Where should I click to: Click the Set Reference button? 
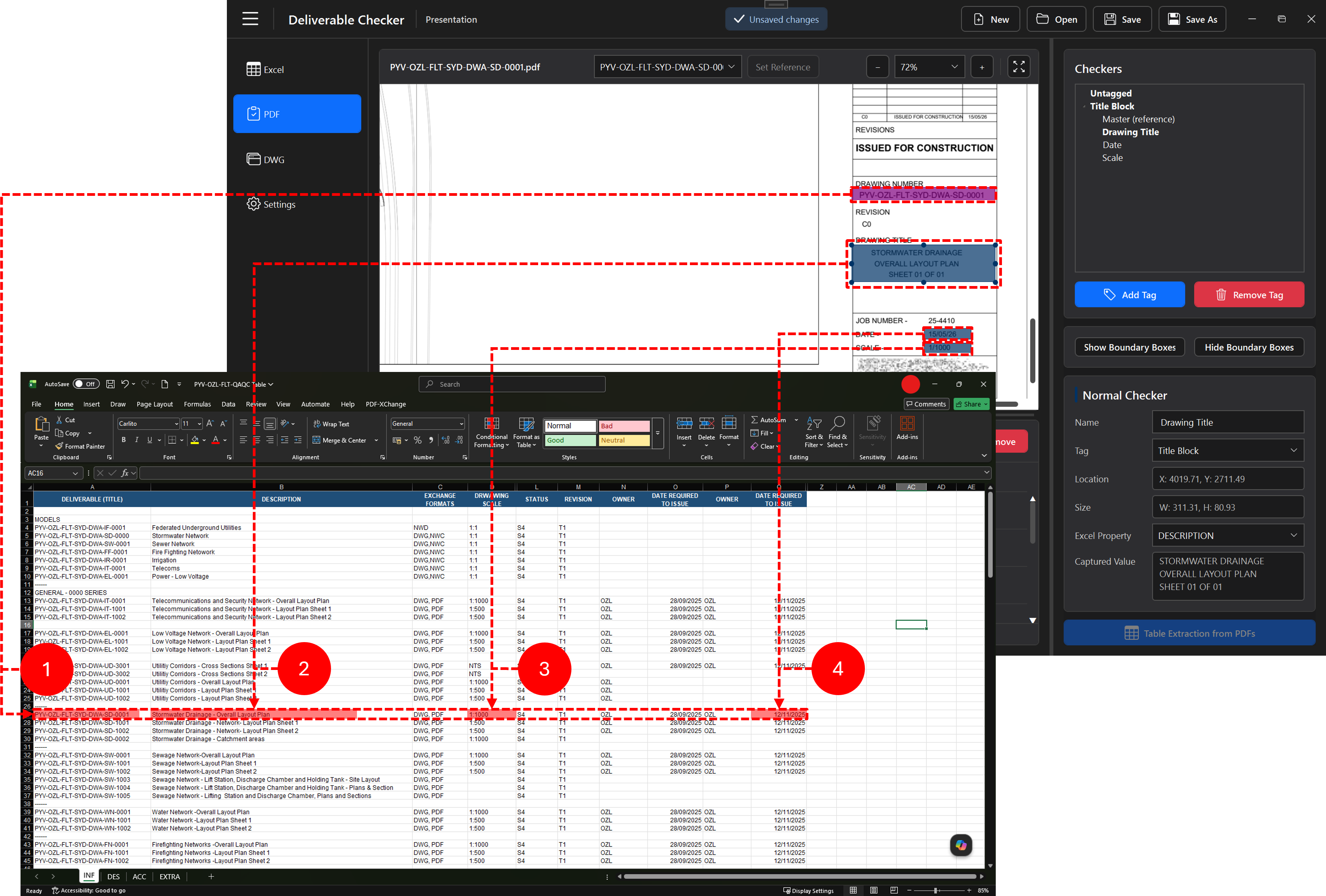(782, 67)
